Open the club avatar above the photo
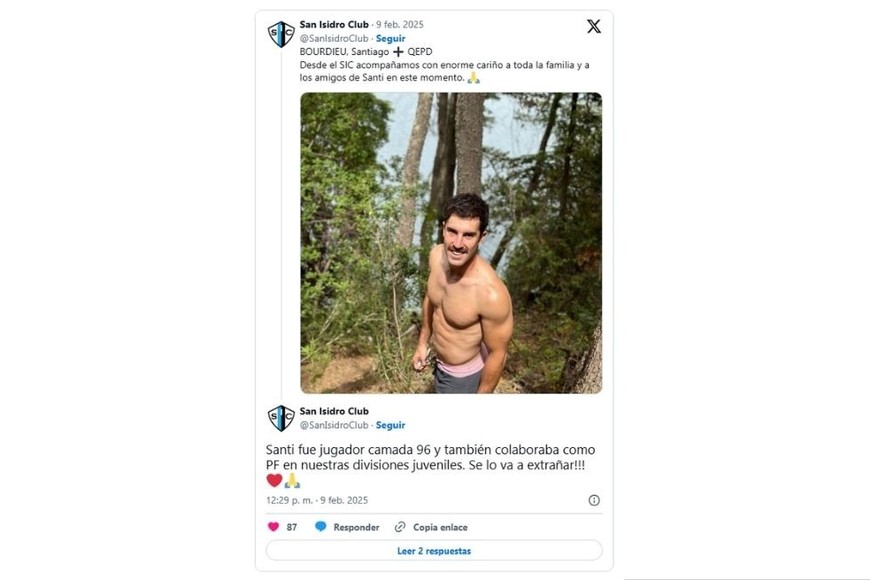 [x=281, y=34]
